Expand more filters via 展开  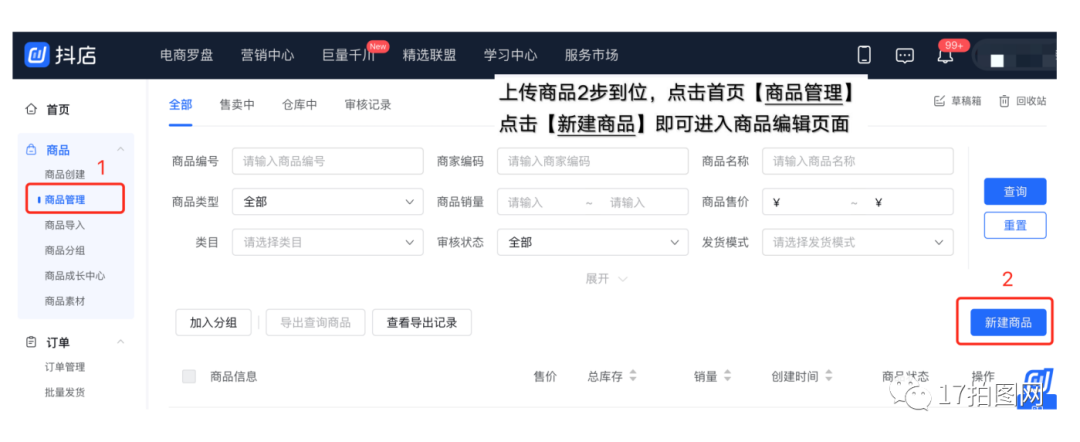pos(606,279)
